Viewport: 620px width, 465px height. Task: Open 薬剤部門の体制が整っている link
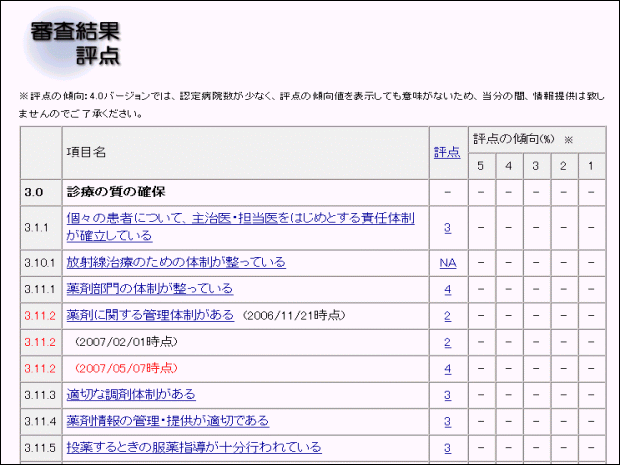pyautogui.click(x=150, y=289)
